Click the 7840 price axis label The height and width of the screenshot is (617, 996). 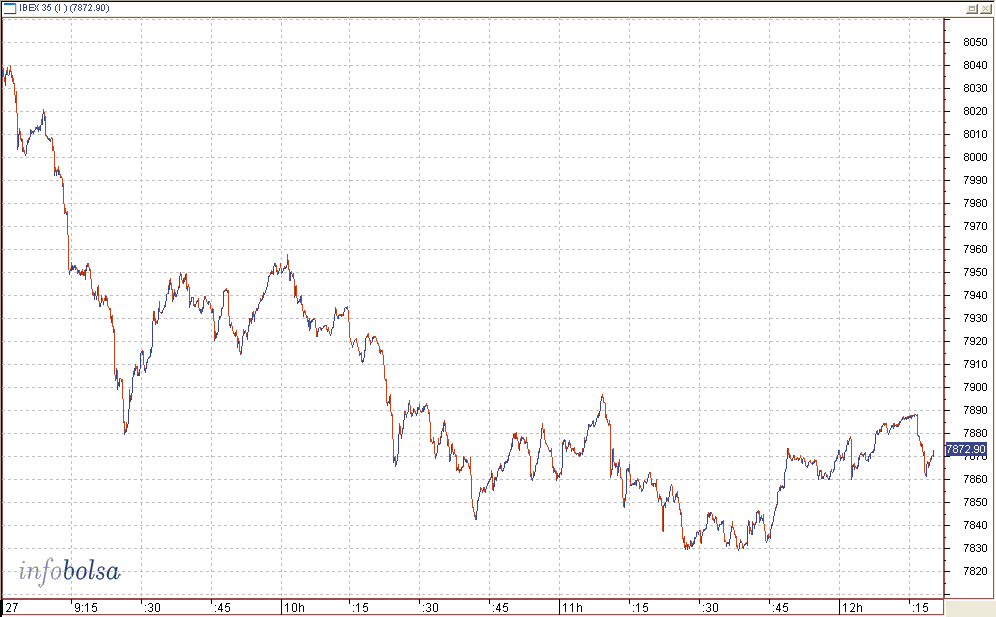(x=975, y=525)
